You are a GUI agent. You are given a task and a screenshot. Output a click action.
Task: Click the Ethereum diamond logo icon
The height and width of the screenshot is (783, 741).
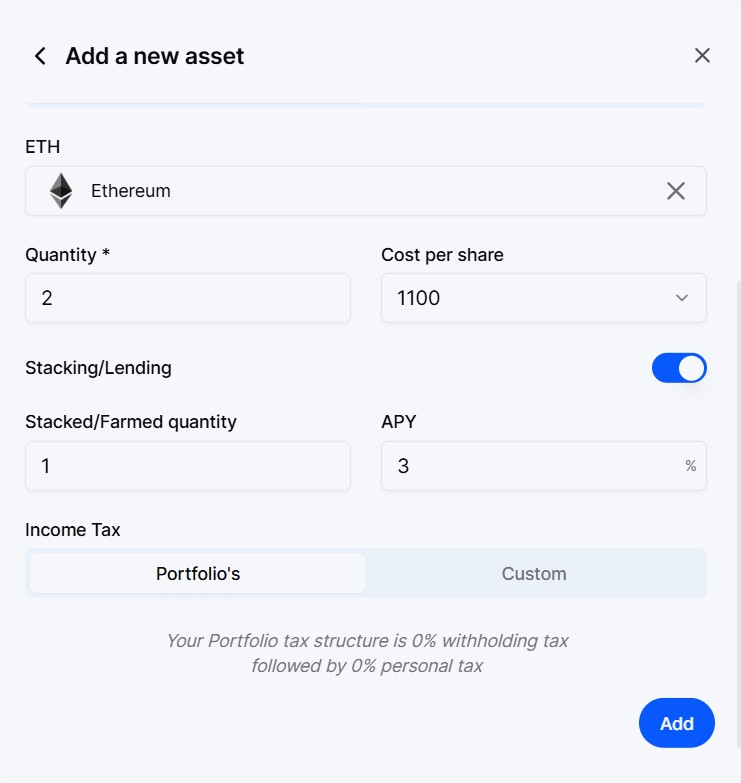click(61, 191)
